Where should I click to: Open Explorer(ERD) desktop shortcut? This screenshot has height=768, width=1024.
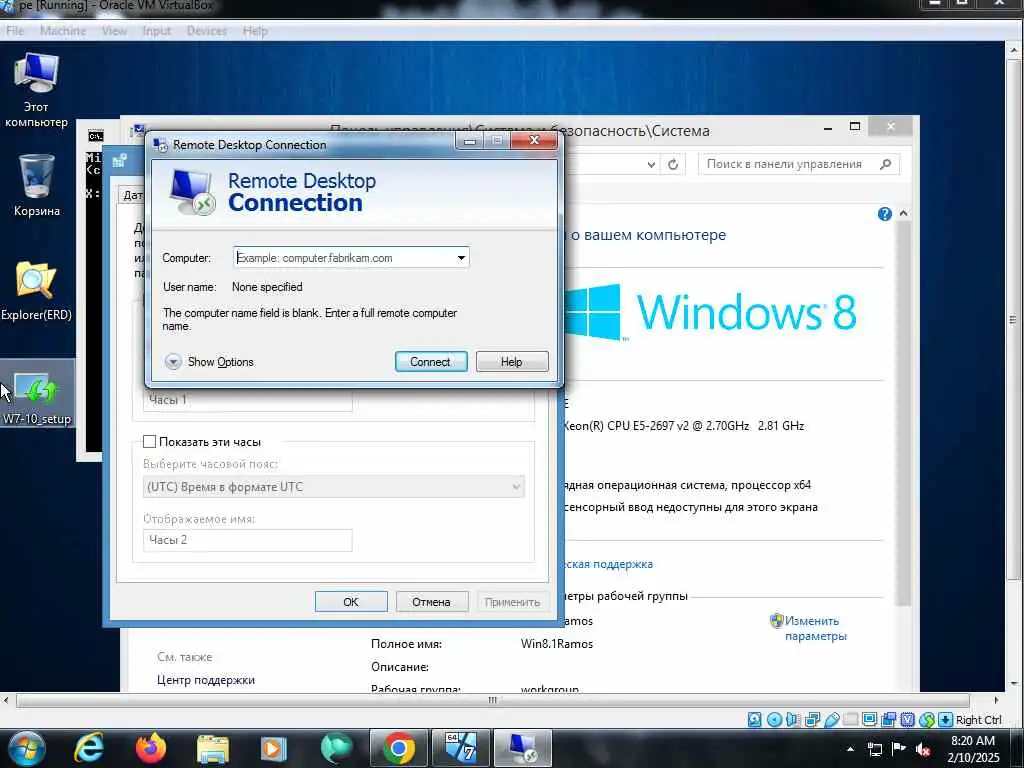tap(37, 291)
